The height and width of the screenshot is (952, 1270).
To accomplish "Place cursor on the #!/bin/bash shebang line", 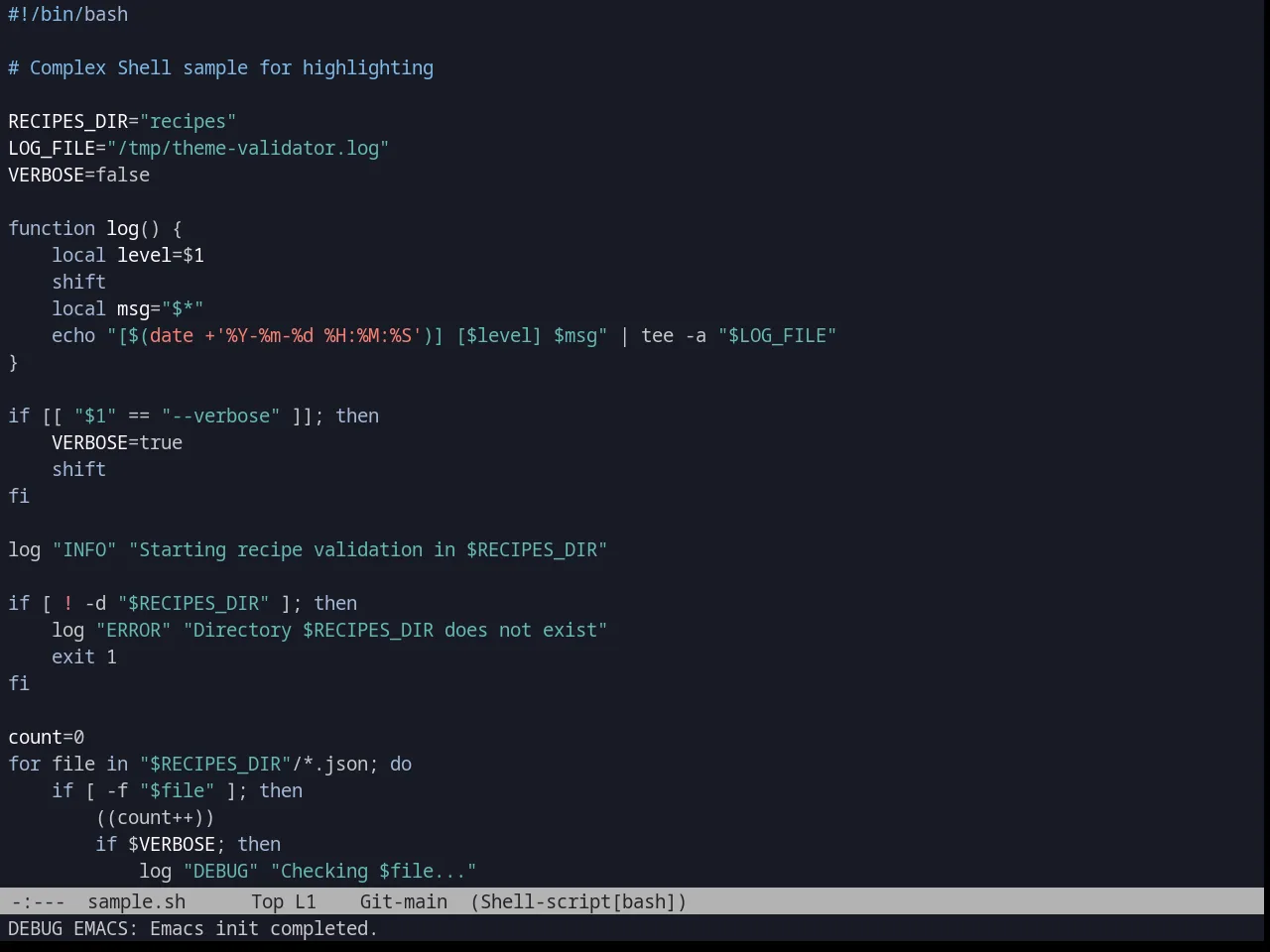I will pos(67,14).
